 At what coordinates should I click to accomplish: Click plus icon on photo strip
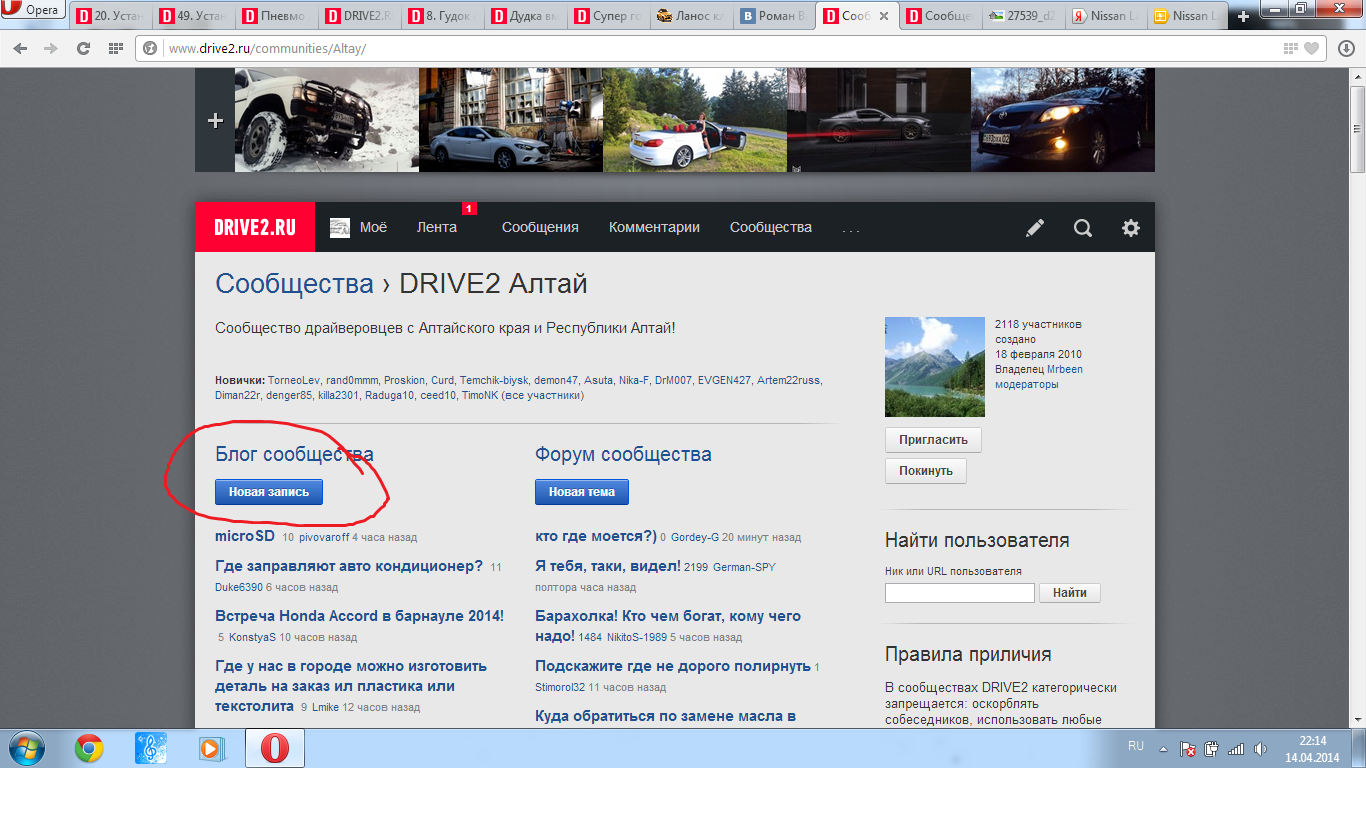(215, 121)
